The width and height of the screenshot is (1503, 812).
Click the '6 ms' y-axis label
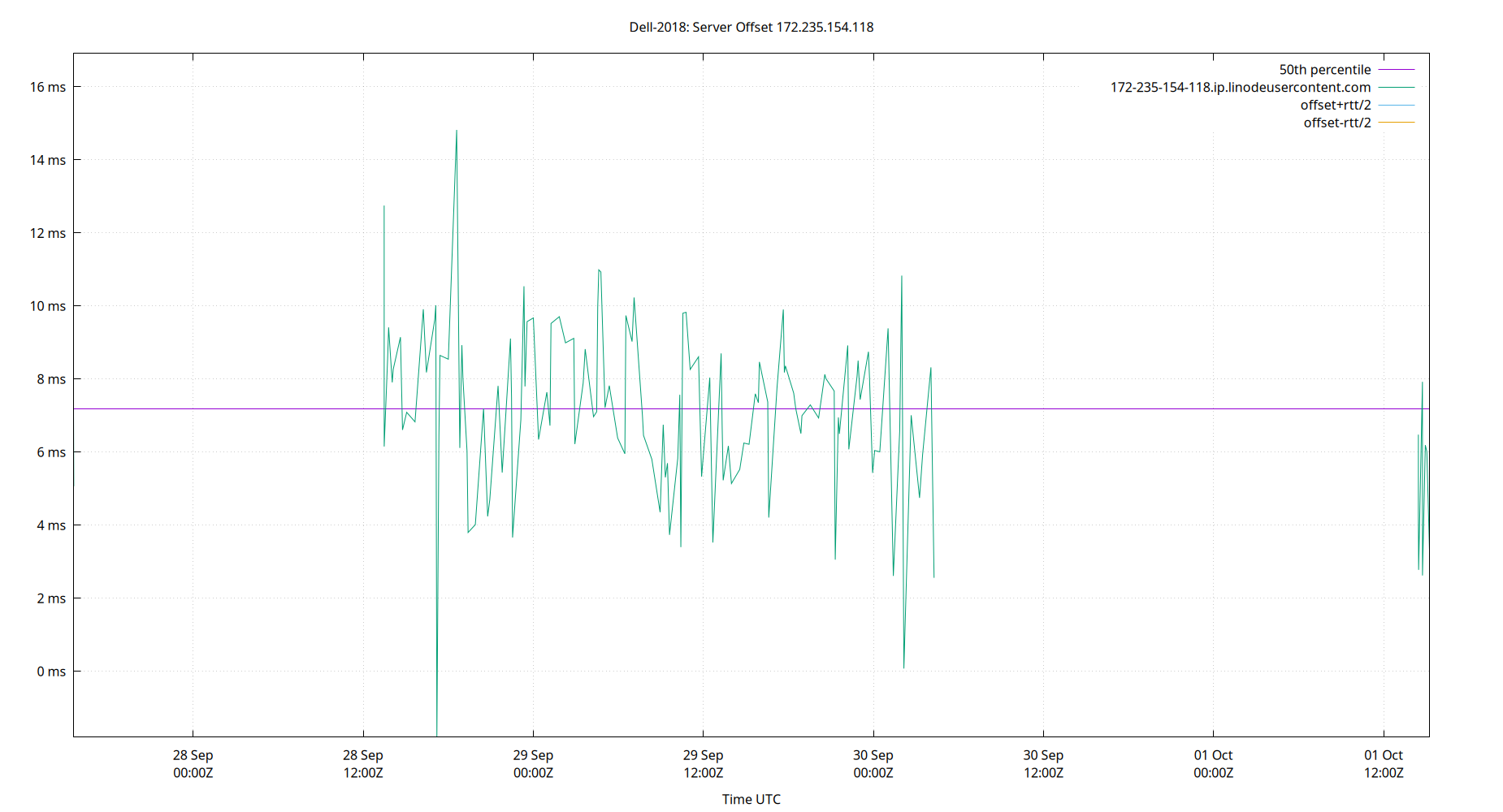point(51,452)
